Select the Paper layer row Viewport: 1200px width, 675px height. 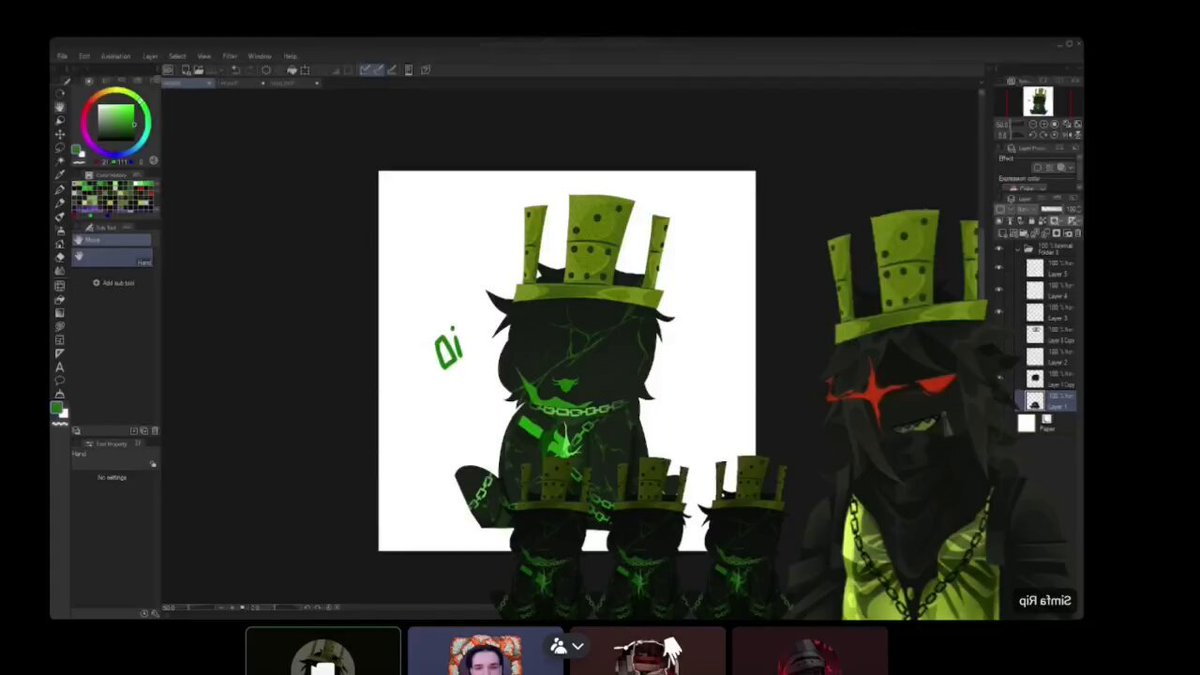coord(1046,424)
